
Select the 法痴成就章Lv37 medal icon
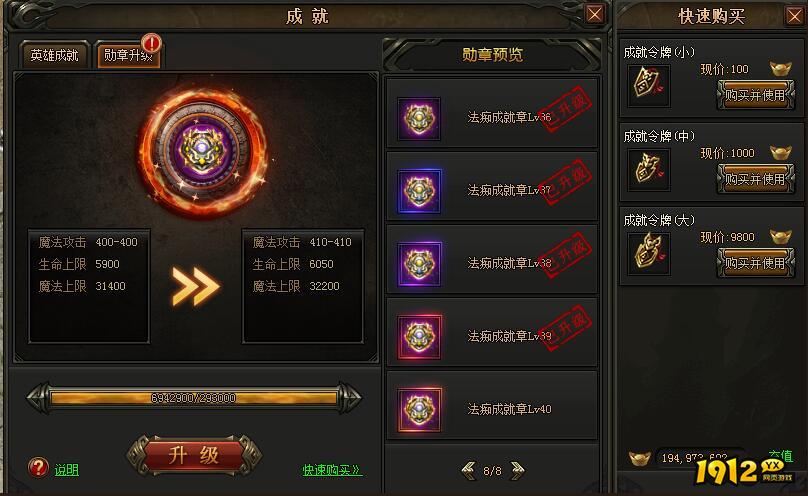tap(419, 191)
